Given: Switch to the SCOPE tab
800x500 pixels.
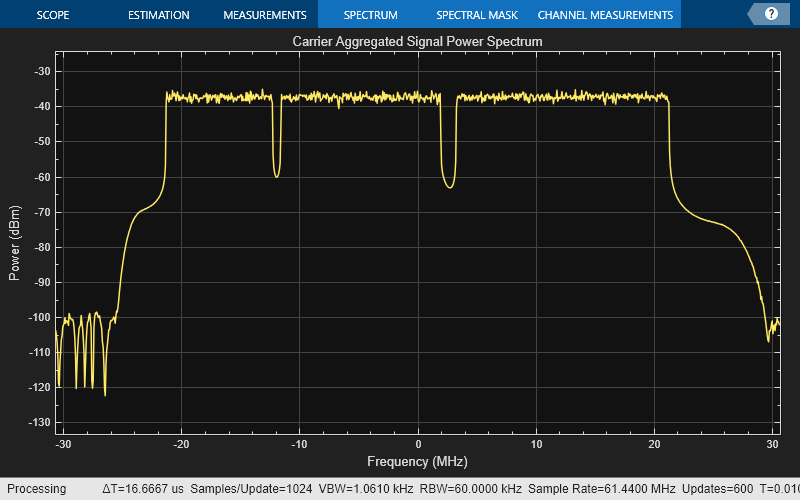Looking at the screenshot, I should click(x=53, y=15).
